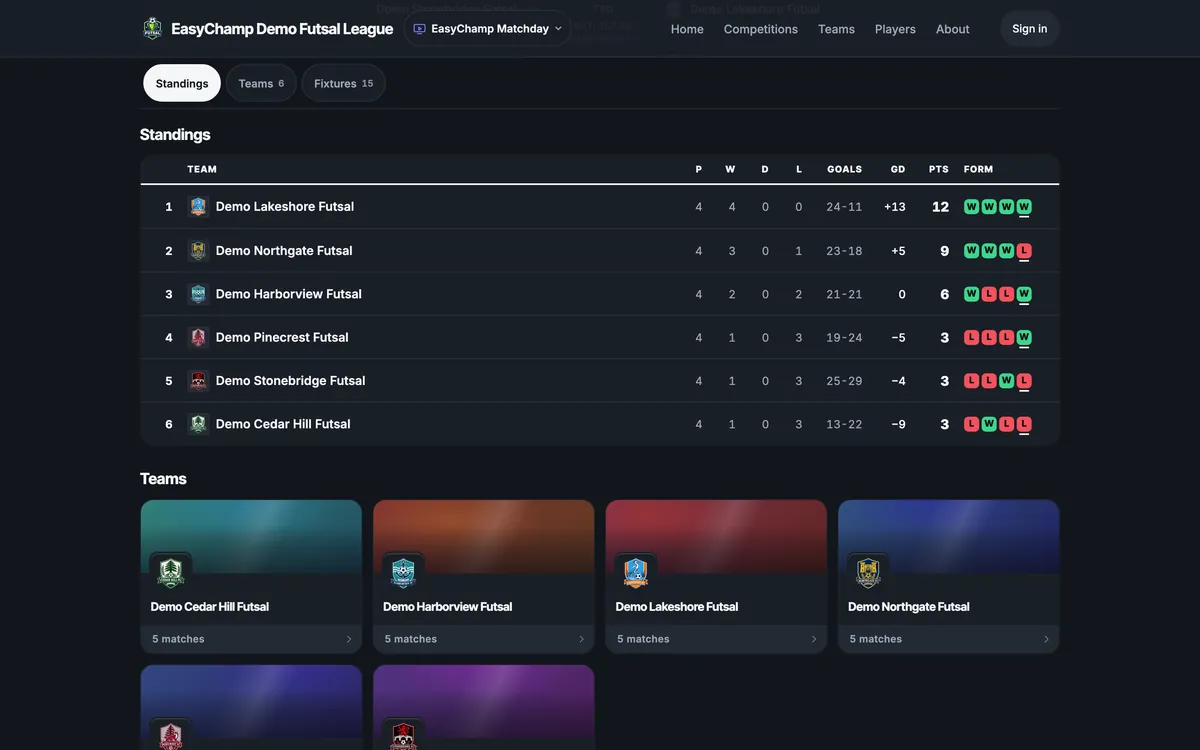Click the FORM column header
The image size is (1200, 750).
pyautogui.click(x=979, y=169)
